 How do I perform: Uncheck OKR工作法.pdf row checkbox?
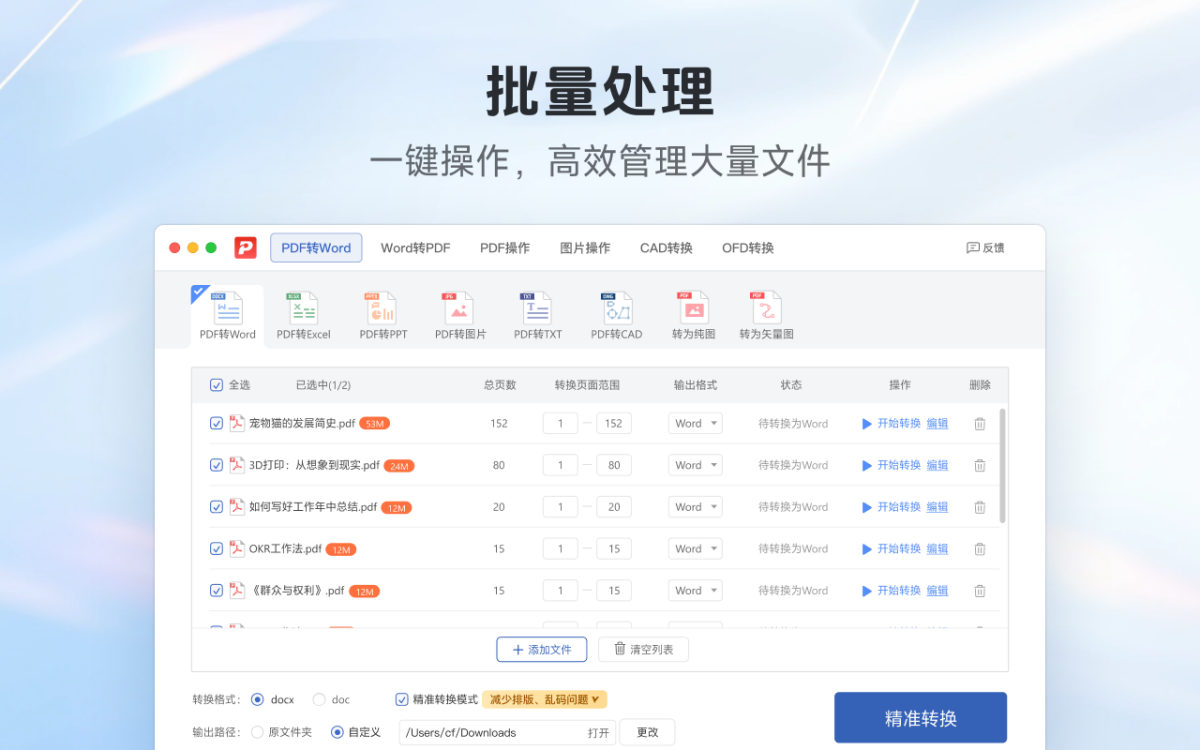[216, 549]
